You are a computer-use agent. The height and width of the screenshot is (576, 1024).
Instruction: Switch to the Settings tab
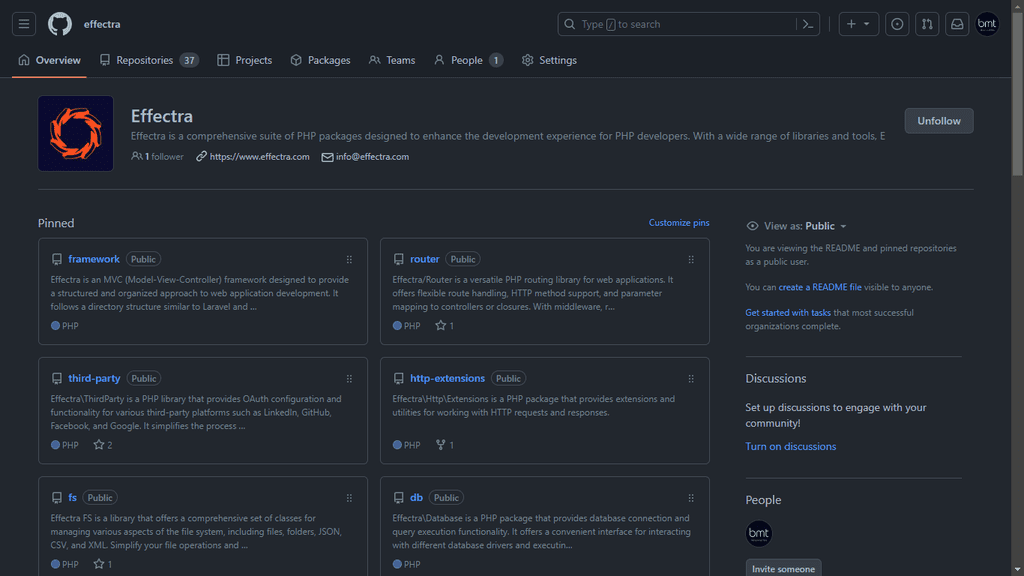[549, 60]
